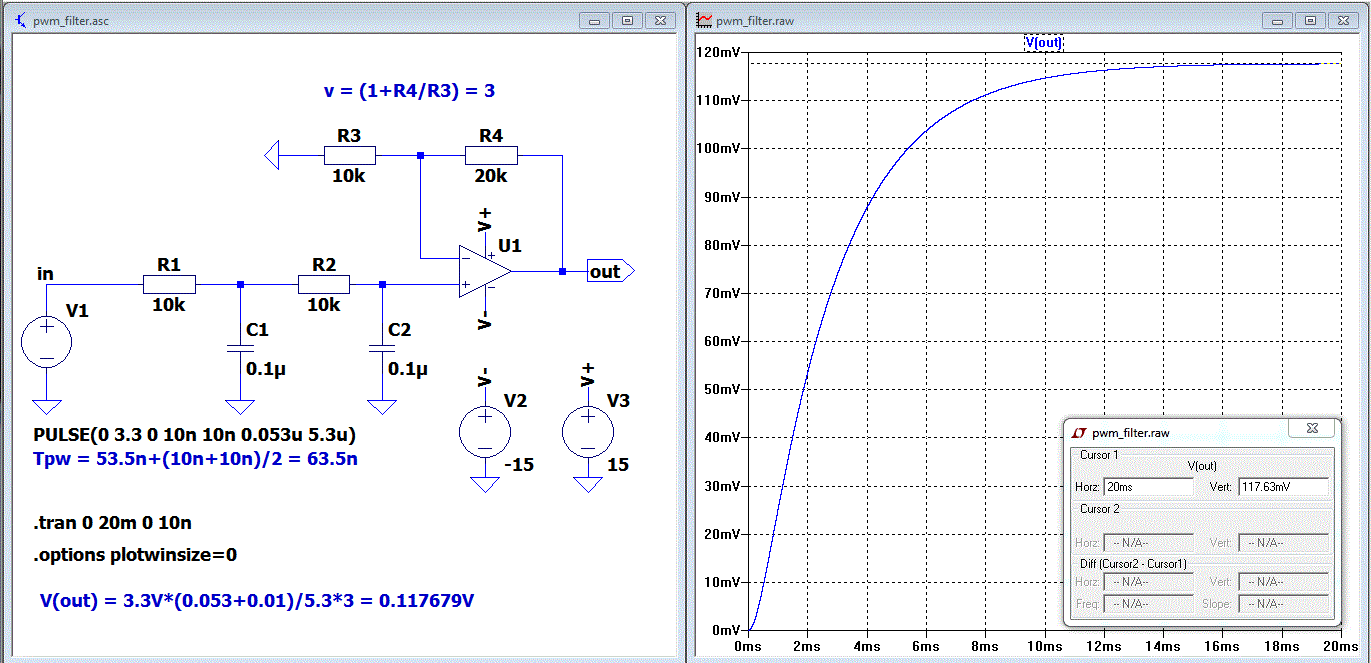Click the .tran 0 20m 0 10n directive
The image size is (1371, 663).
113,523
